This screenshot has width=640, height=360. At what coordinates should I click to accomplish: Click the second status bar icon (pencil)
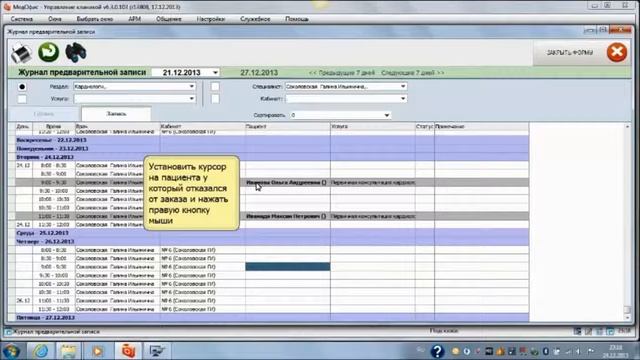click(x=588, y=331)
